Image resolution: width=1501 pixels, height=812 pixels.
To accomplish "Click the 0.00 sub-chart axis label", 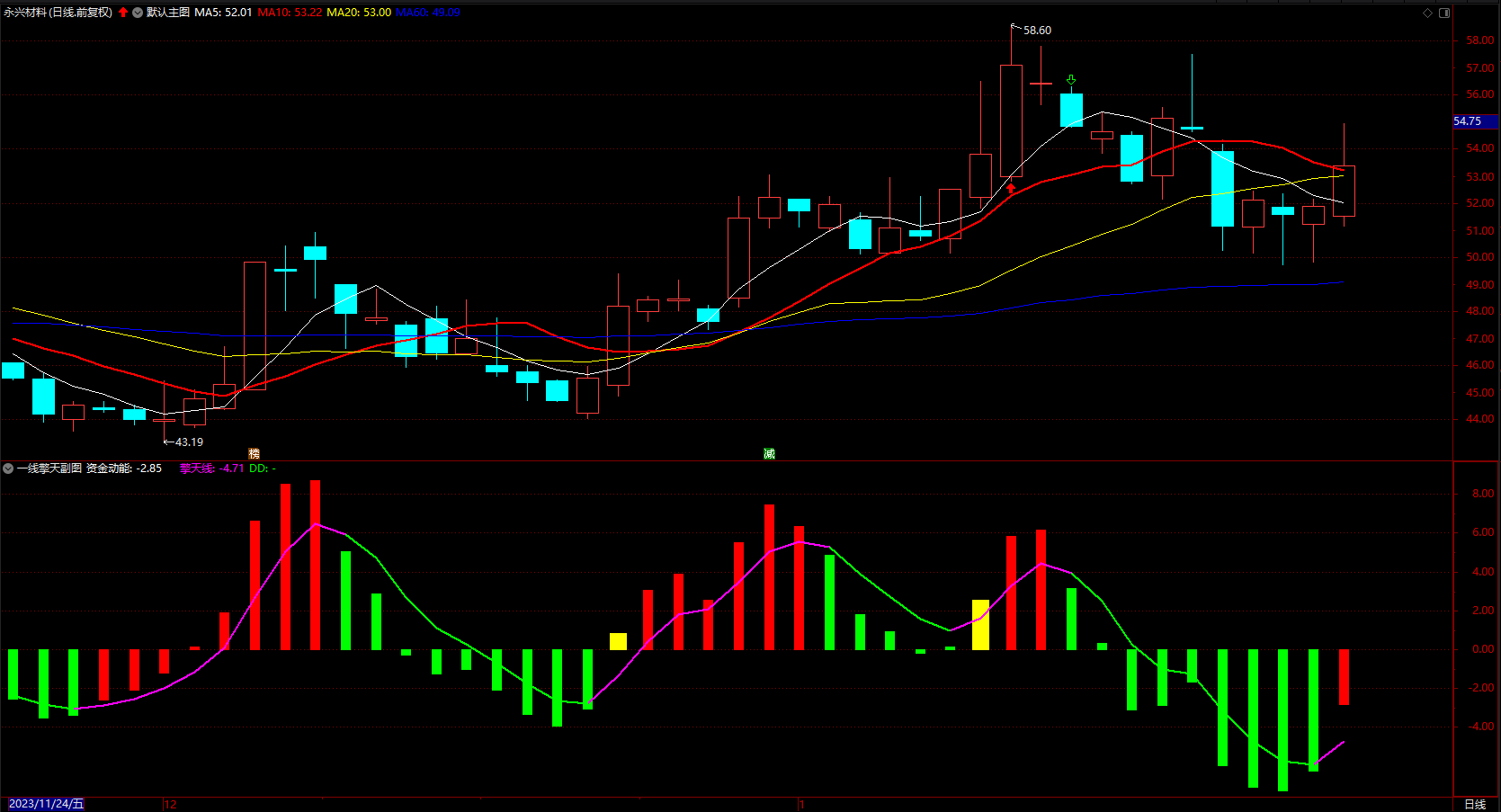I will (x=1483, y=649).
